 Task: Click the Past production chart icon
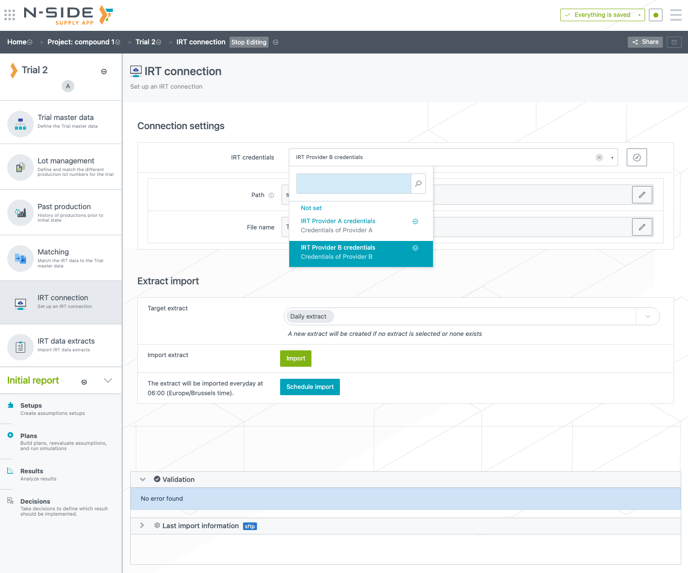tap(20, 212)
